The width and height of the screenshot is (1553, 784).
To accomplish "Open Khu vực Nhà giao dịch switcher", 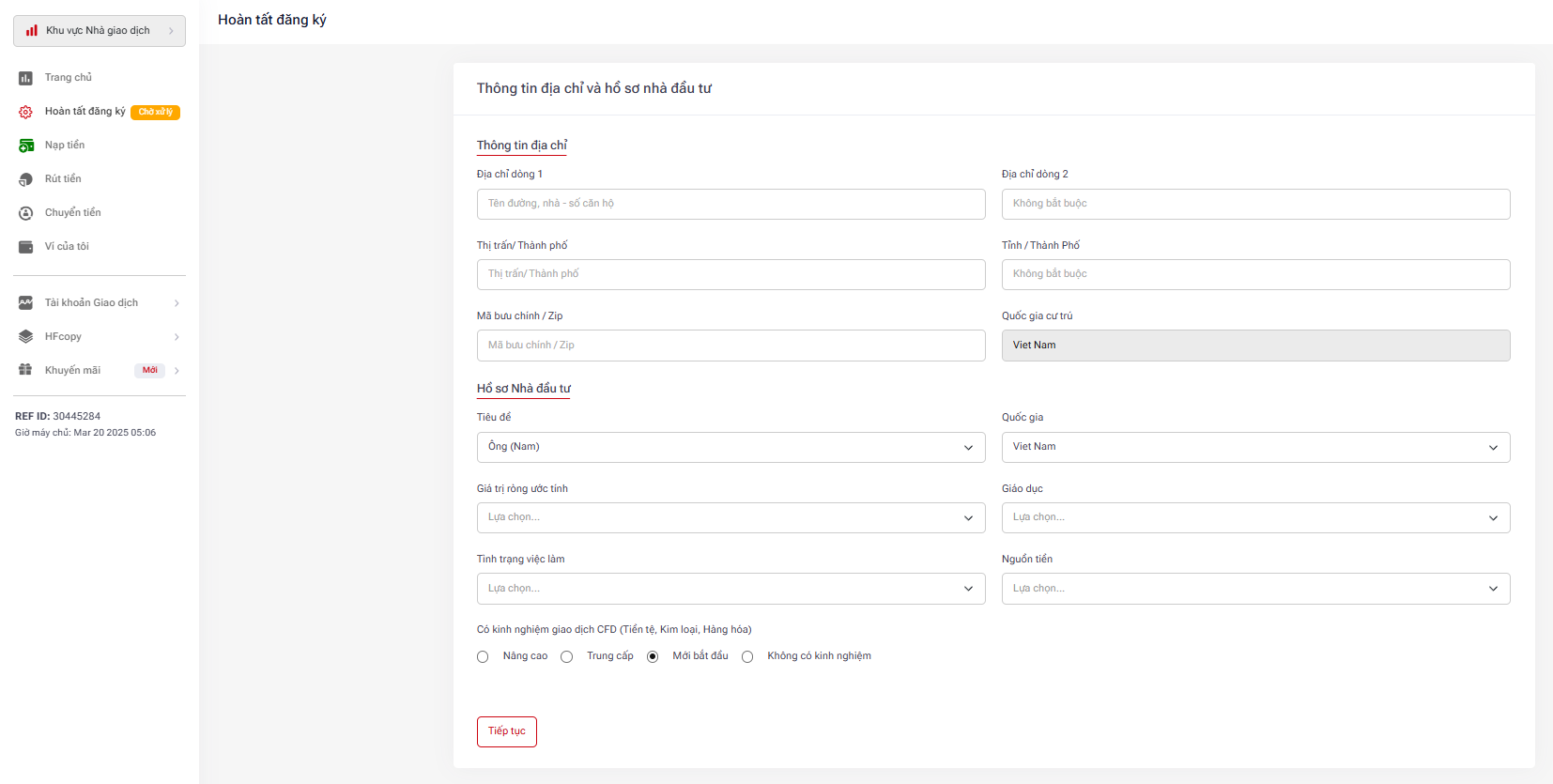I will 100,31.
